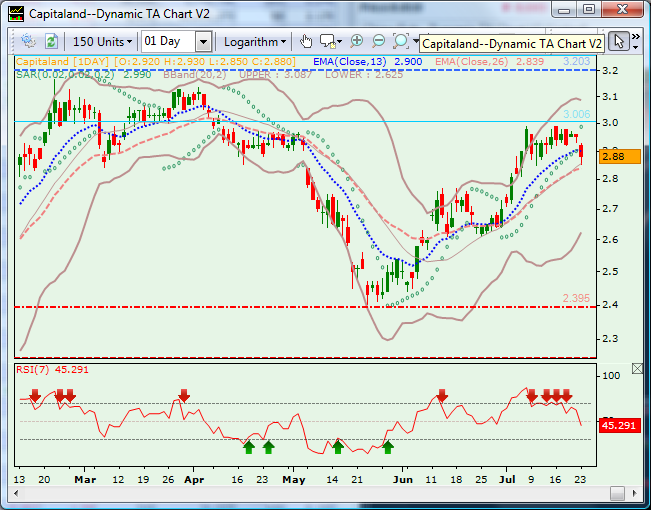This screenshot has width=651, height=510.
Task: Click the Mar label on date axis
Action: pos(85,480)
